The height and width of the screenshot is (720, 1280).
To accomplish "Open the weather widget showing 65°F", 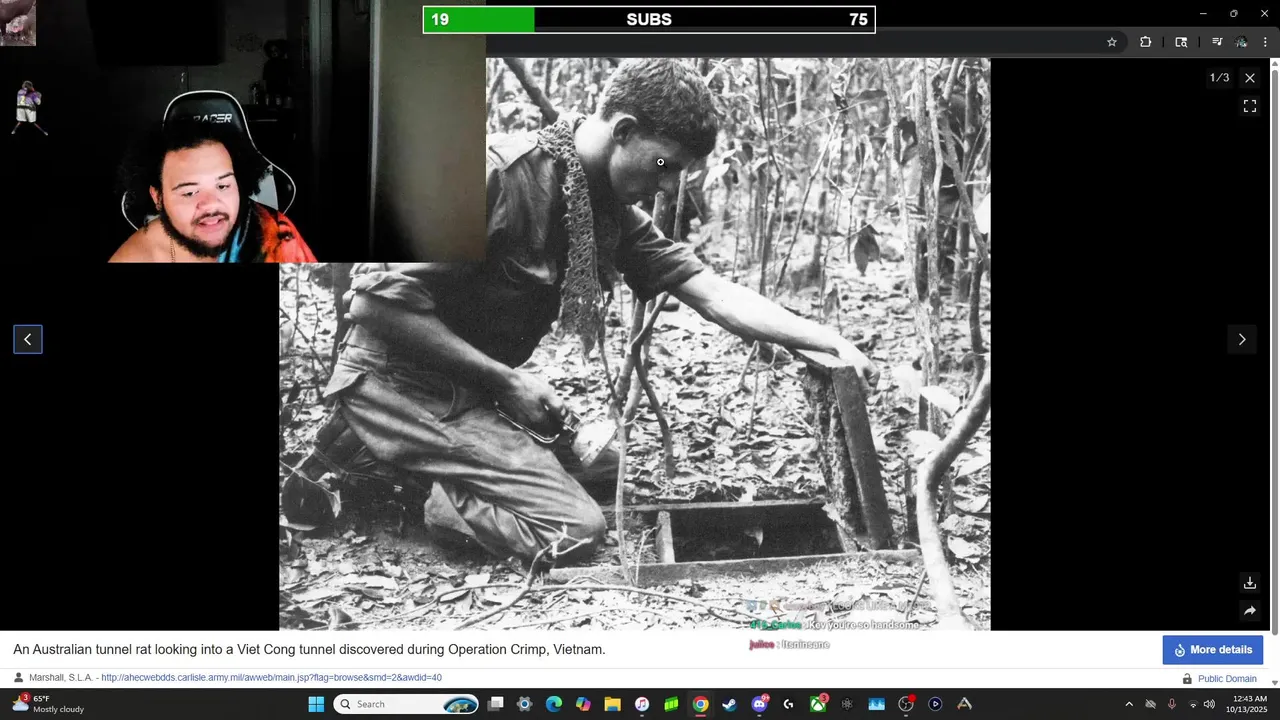I will (x=48, y=704).
